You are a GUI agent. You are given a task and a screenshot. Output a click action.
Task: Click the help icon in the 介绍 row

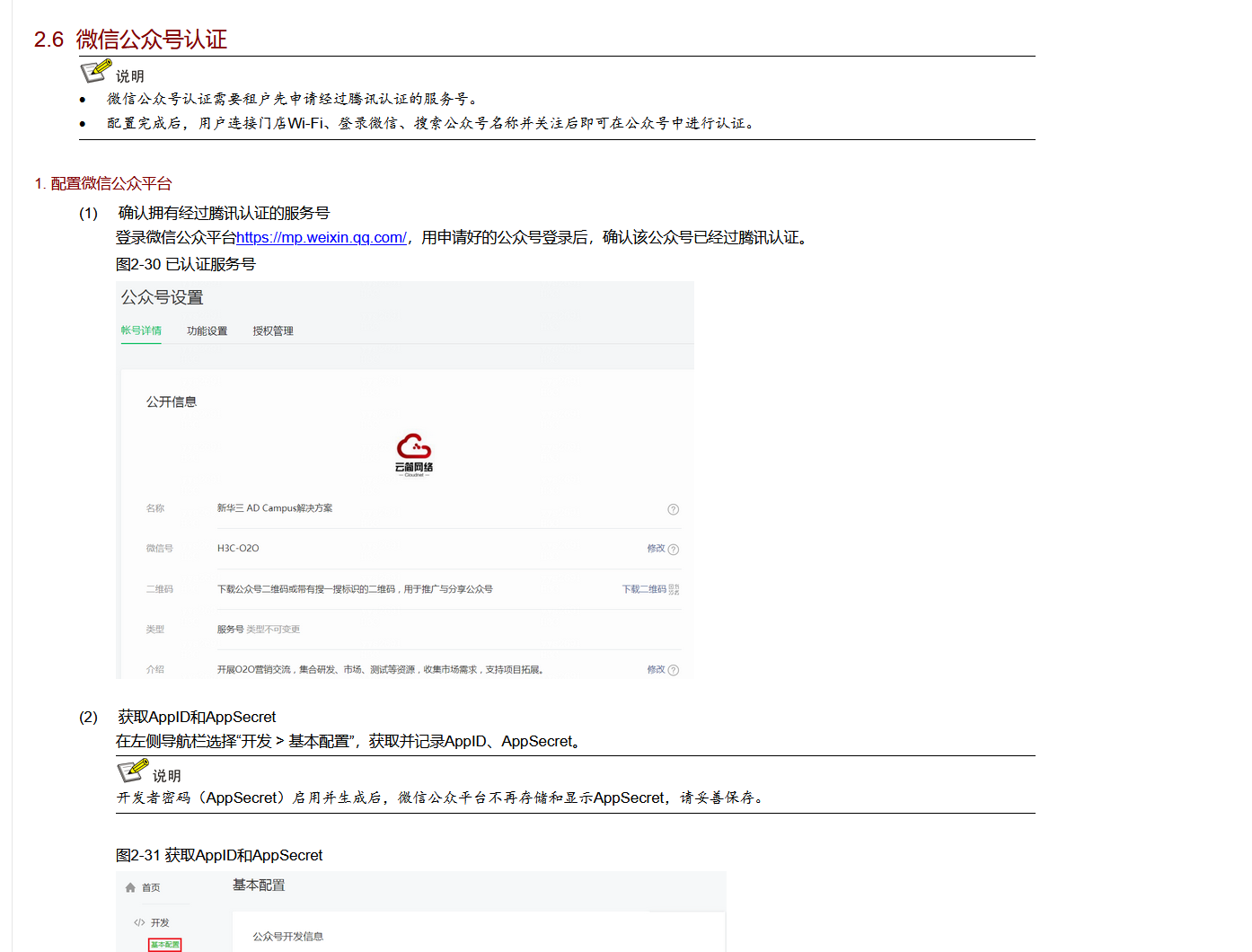(674, 670)
